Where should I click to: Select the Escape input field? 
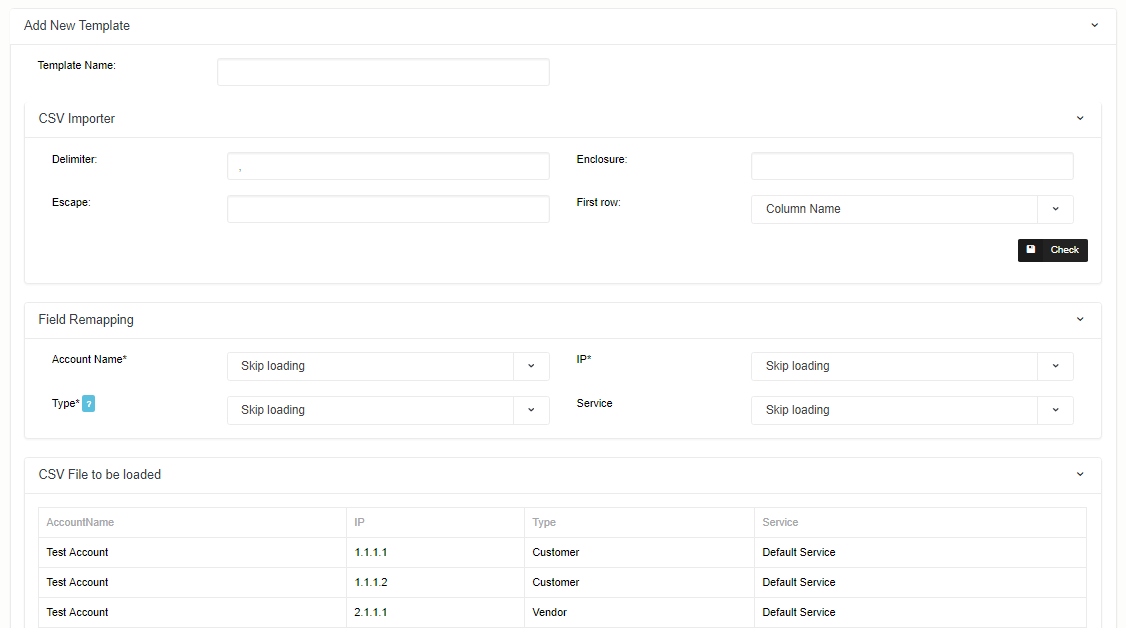coord(388,209)
